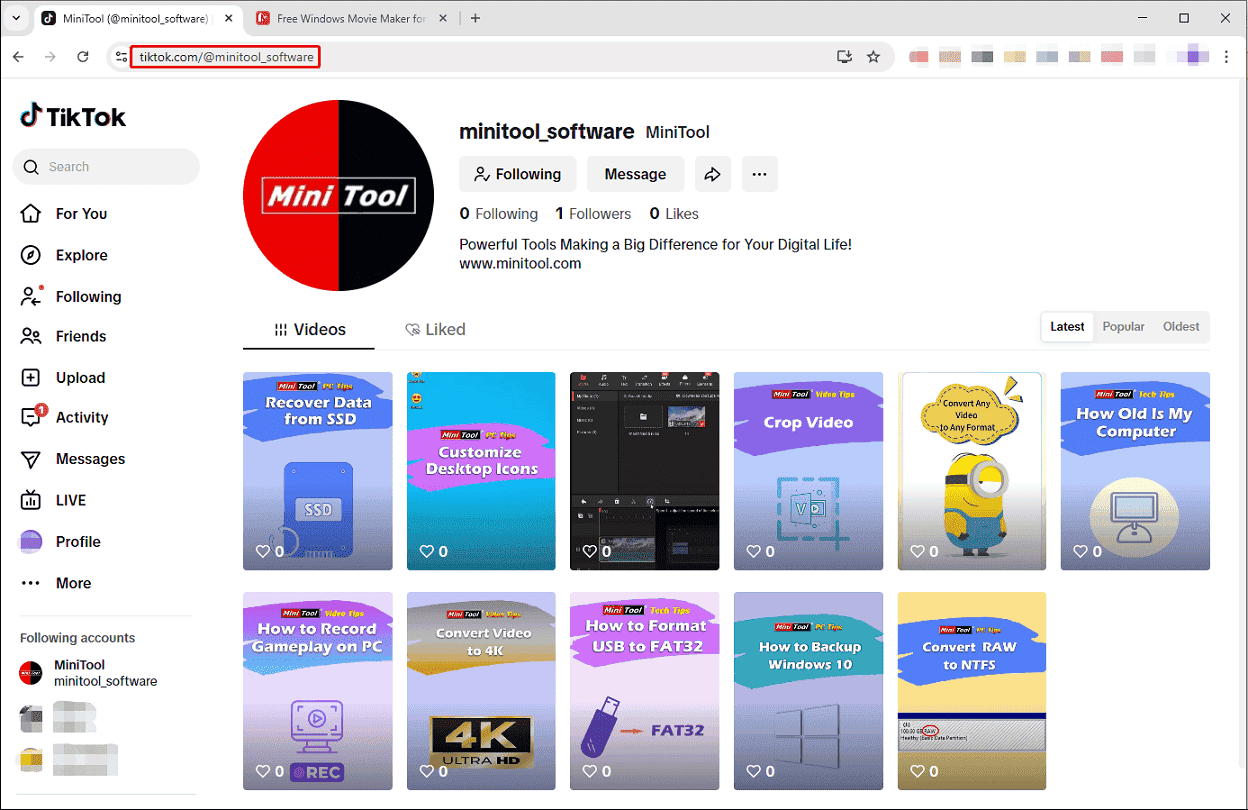Bookmark this page with the star icon

[x=873, y=57]
